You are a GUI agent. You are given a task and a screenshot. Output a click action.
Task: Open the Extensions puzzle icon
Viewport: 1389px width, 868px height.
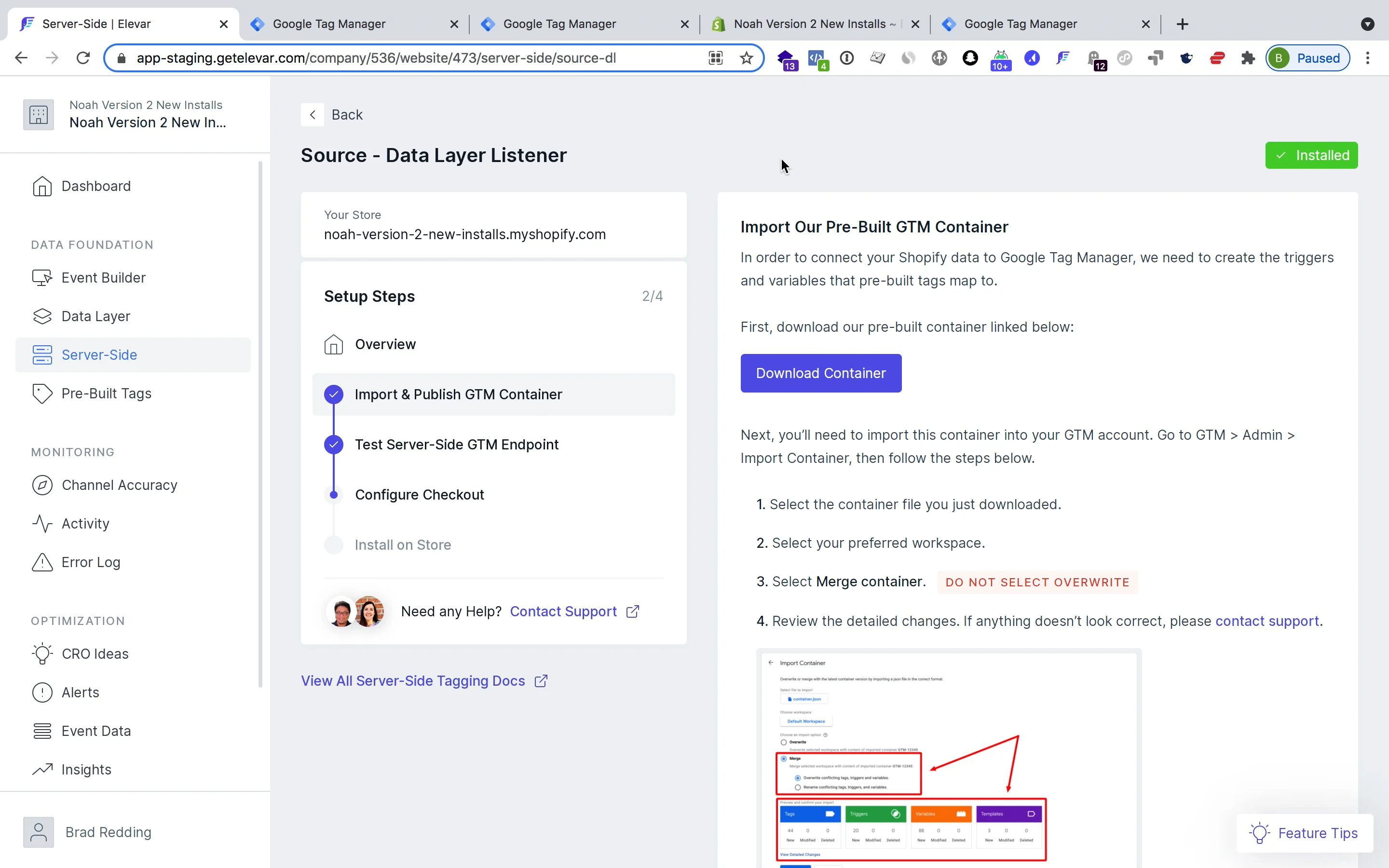pos(1248,58)
